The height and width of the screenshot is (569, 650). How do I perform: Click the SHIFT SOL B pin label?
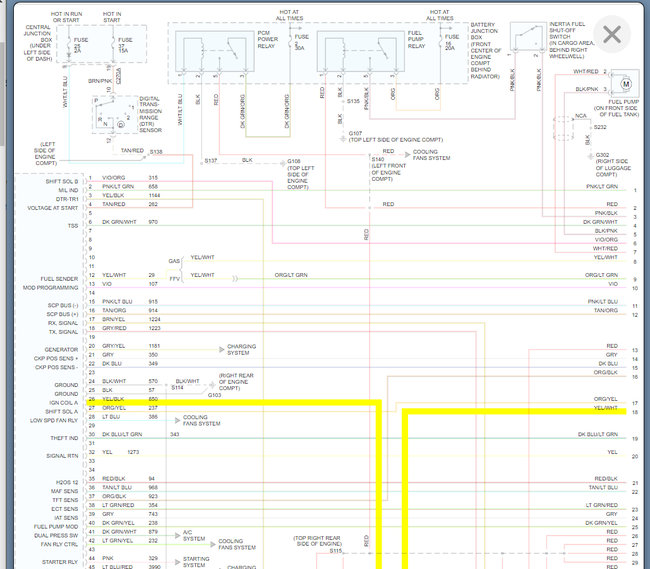coord(62,182)
